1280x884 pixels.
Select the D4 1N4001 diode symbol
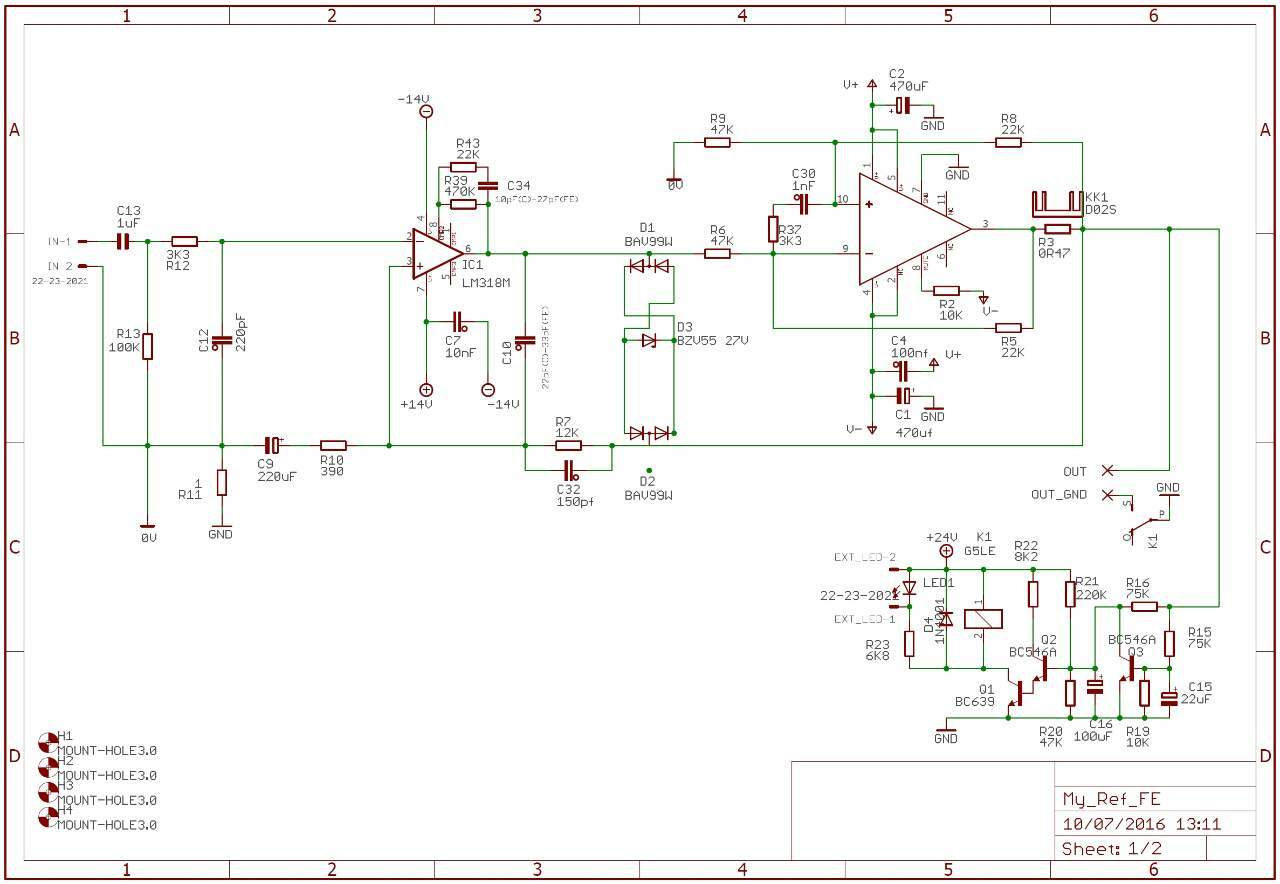948,618
